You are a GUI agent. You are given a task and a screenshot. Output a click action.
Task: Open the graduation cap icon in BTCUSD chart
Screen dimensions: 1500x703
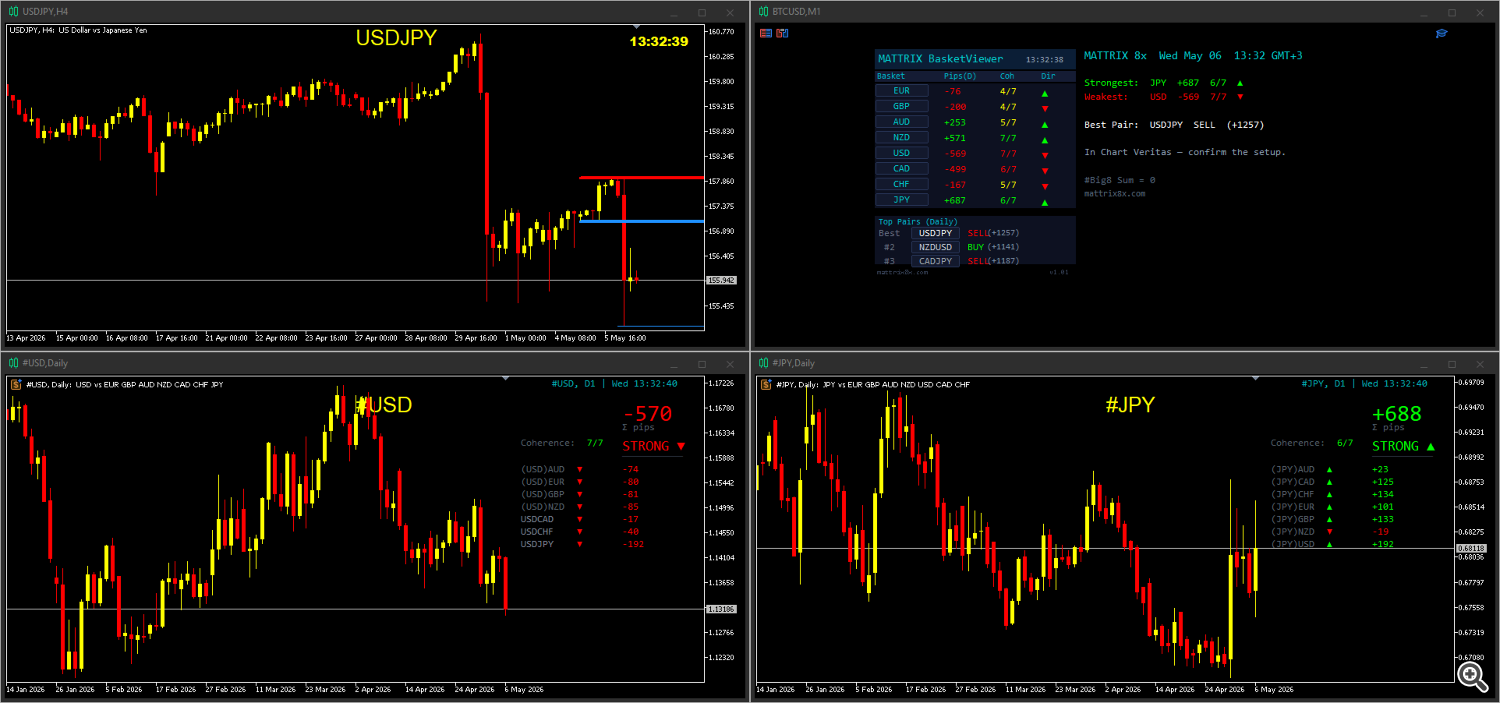(1441, 33)
